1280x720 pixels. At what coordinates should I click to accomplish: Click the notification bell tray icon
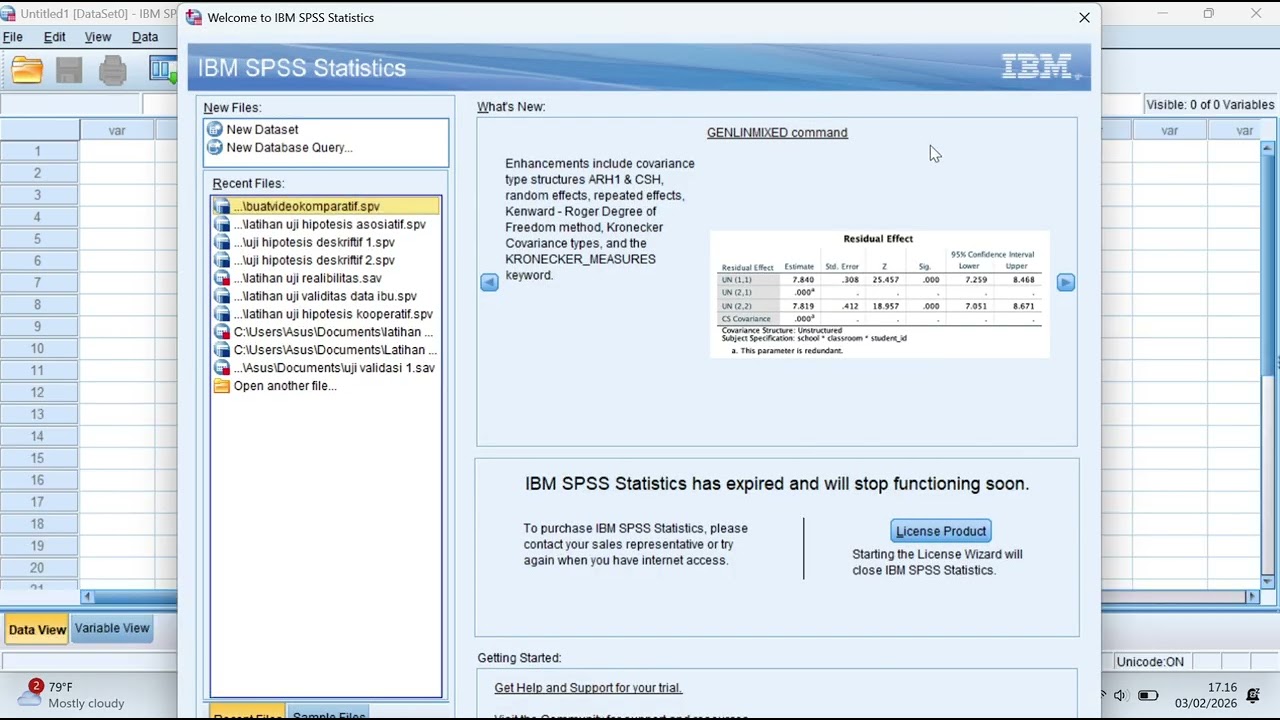[1253, 695]
